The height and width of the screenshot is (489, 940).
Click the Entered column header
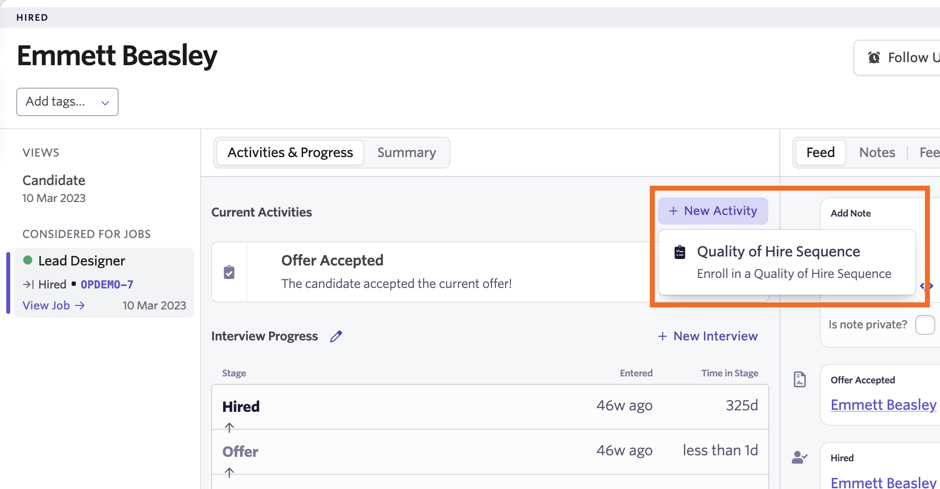[x=636, y=373]
